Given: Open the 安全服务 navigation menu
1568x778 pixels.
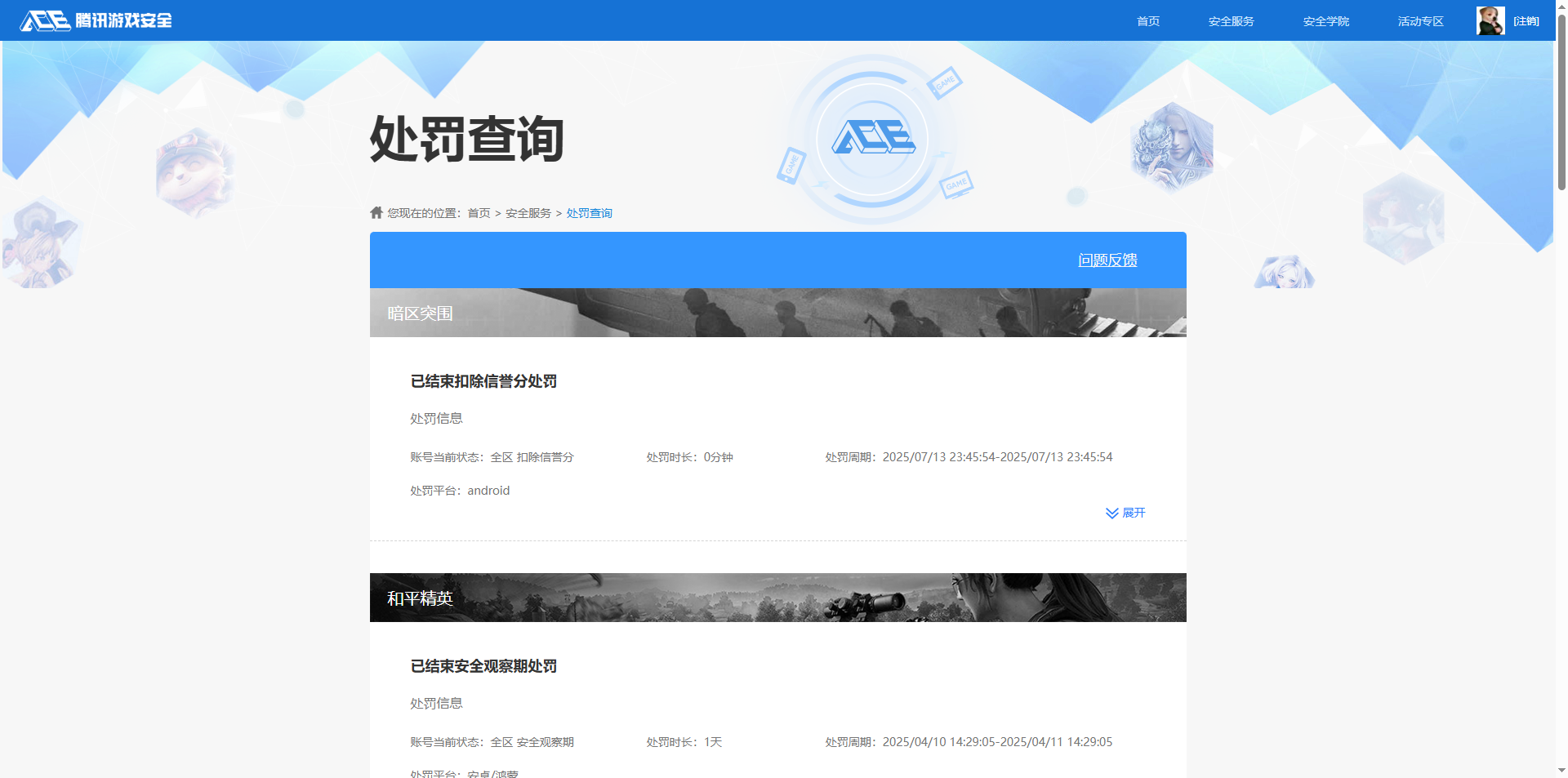Looking at the screenshot, I should pos(1230,21).
